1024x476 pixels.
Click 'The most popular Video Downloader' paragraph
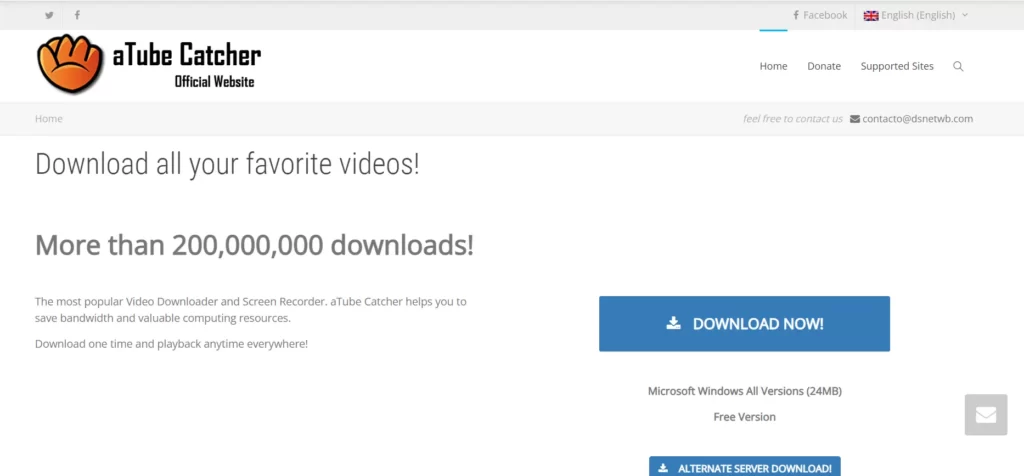coord(251,310)
